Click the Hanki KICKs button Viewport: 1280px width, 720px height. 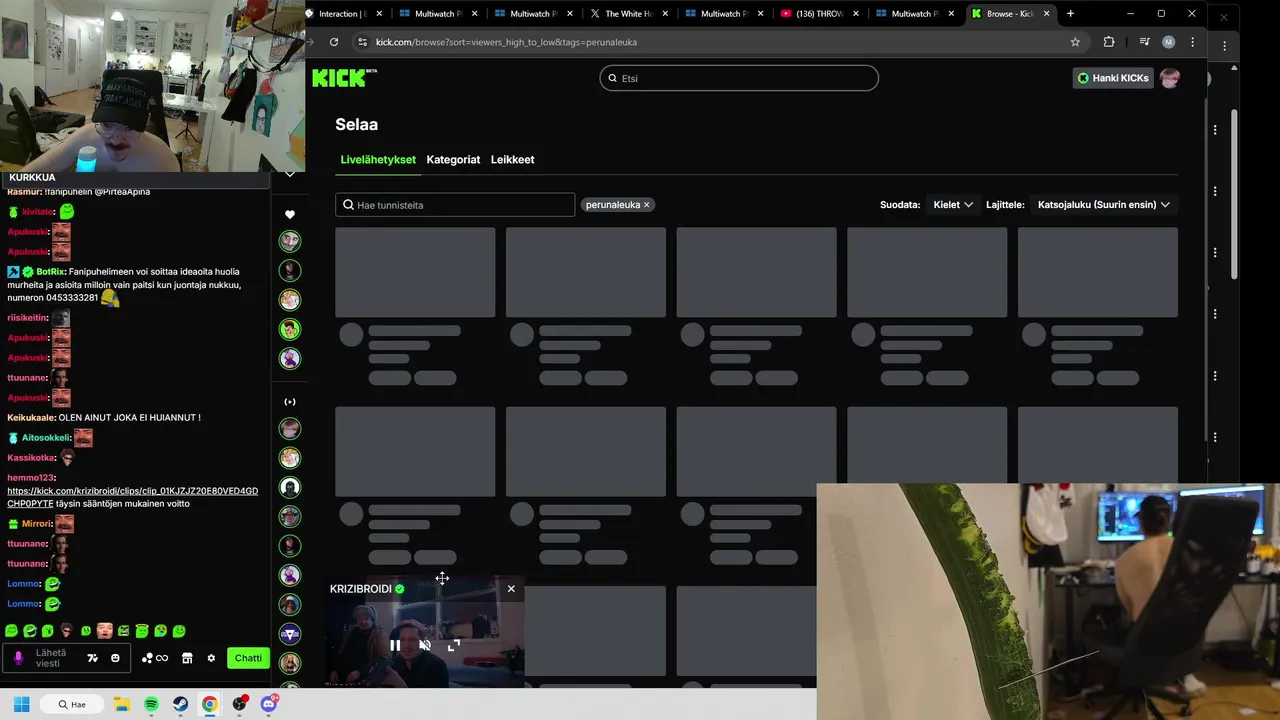pyautogui.click(x=1112, y=78)
